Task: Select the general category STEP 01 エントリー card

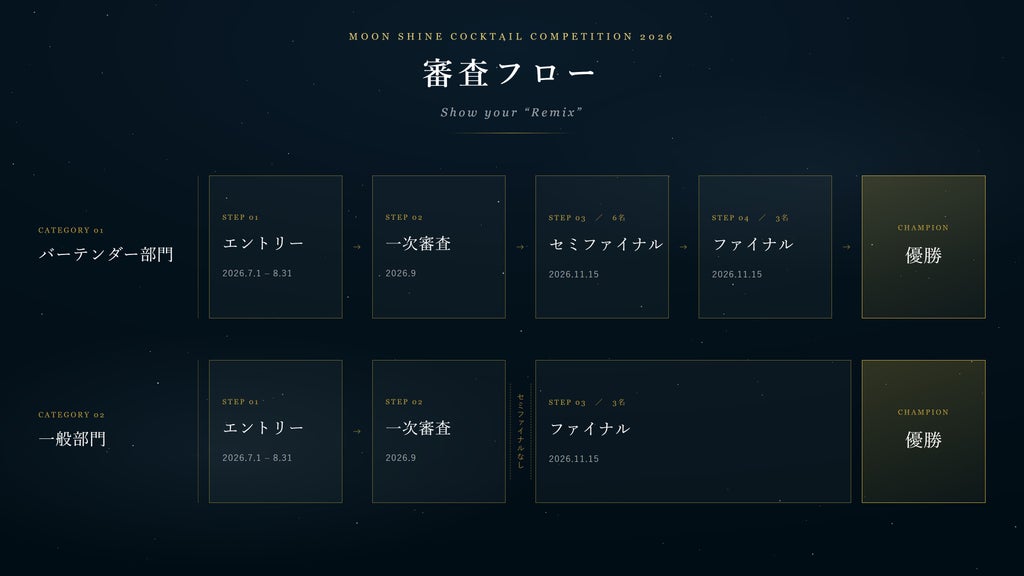Action: (x=276, y=431)
